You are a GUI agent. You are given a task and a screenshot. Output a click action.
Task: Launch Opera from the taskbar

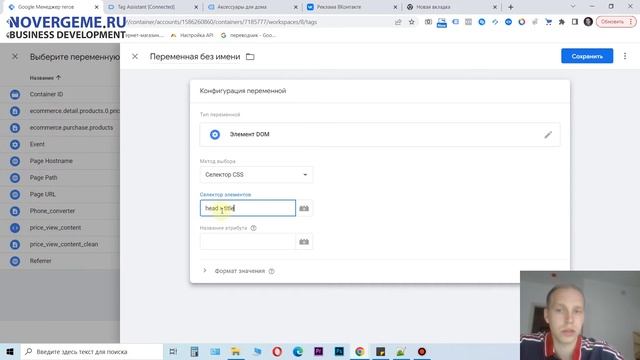click(x=277, y=351)
